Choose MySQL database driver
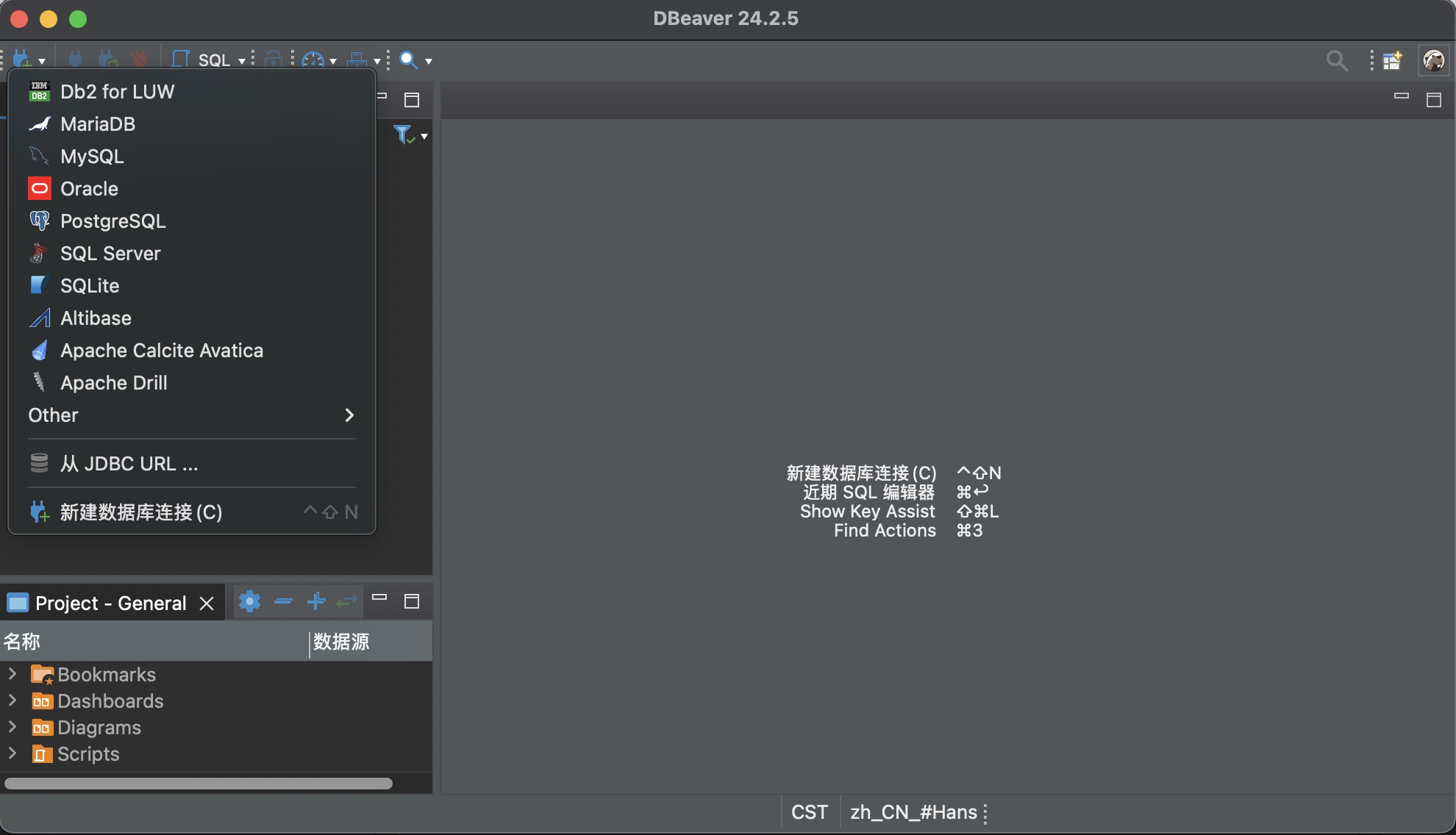The image size is (1456, 835). coord(92,157)
